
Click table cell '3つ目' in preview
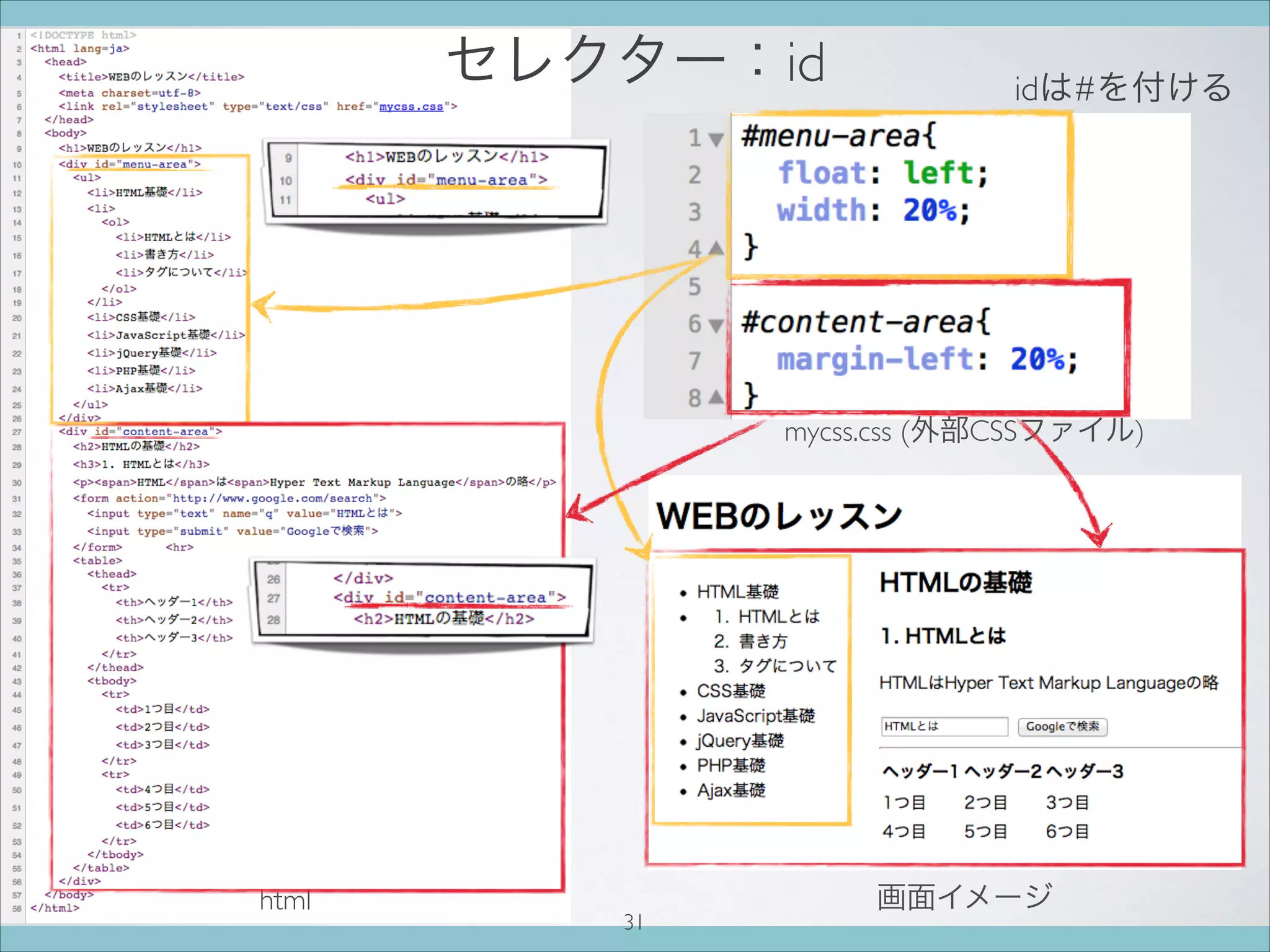1067,803
